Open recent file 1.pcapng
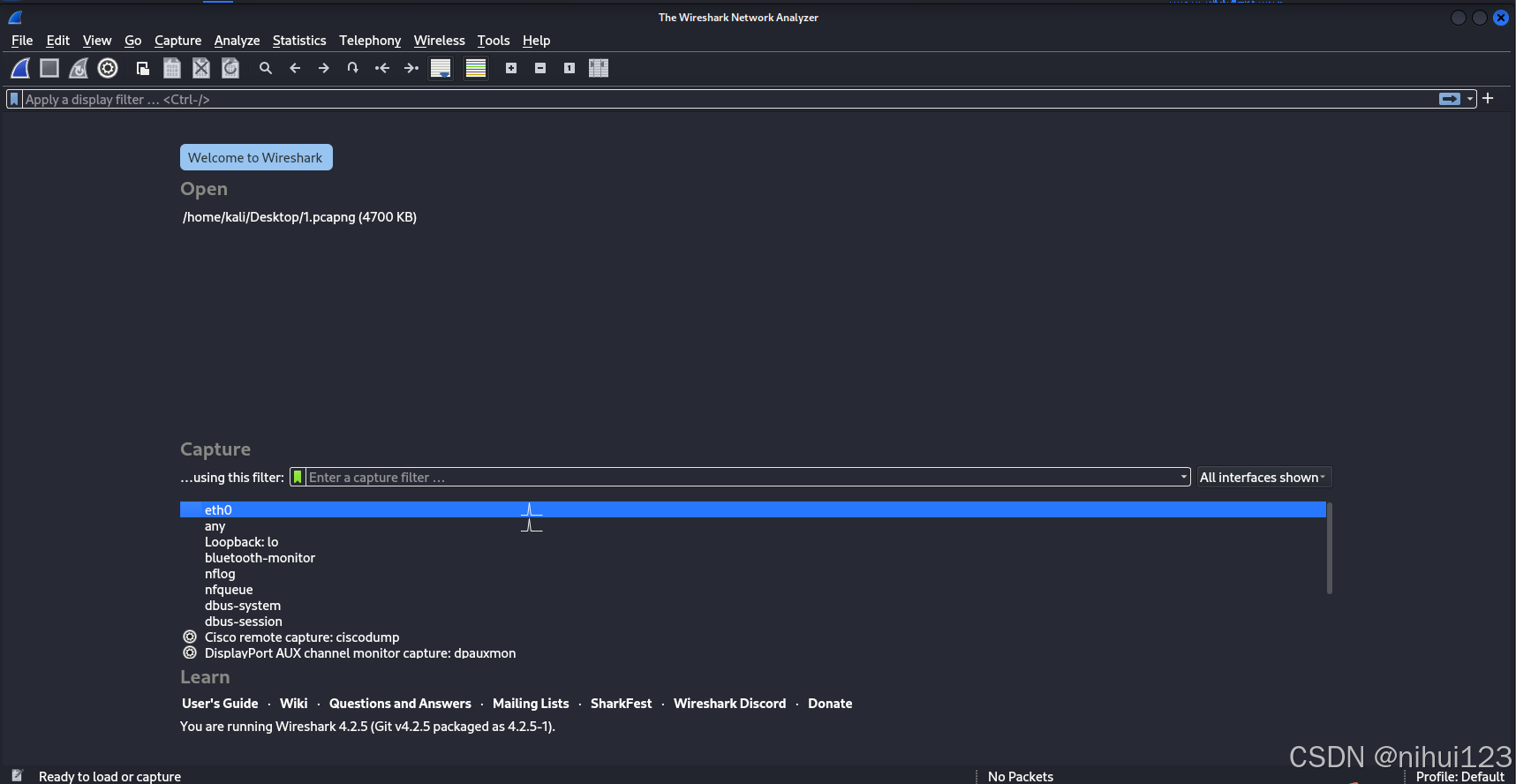This screenshot has width=1516, height=784. tap(299, 217)
